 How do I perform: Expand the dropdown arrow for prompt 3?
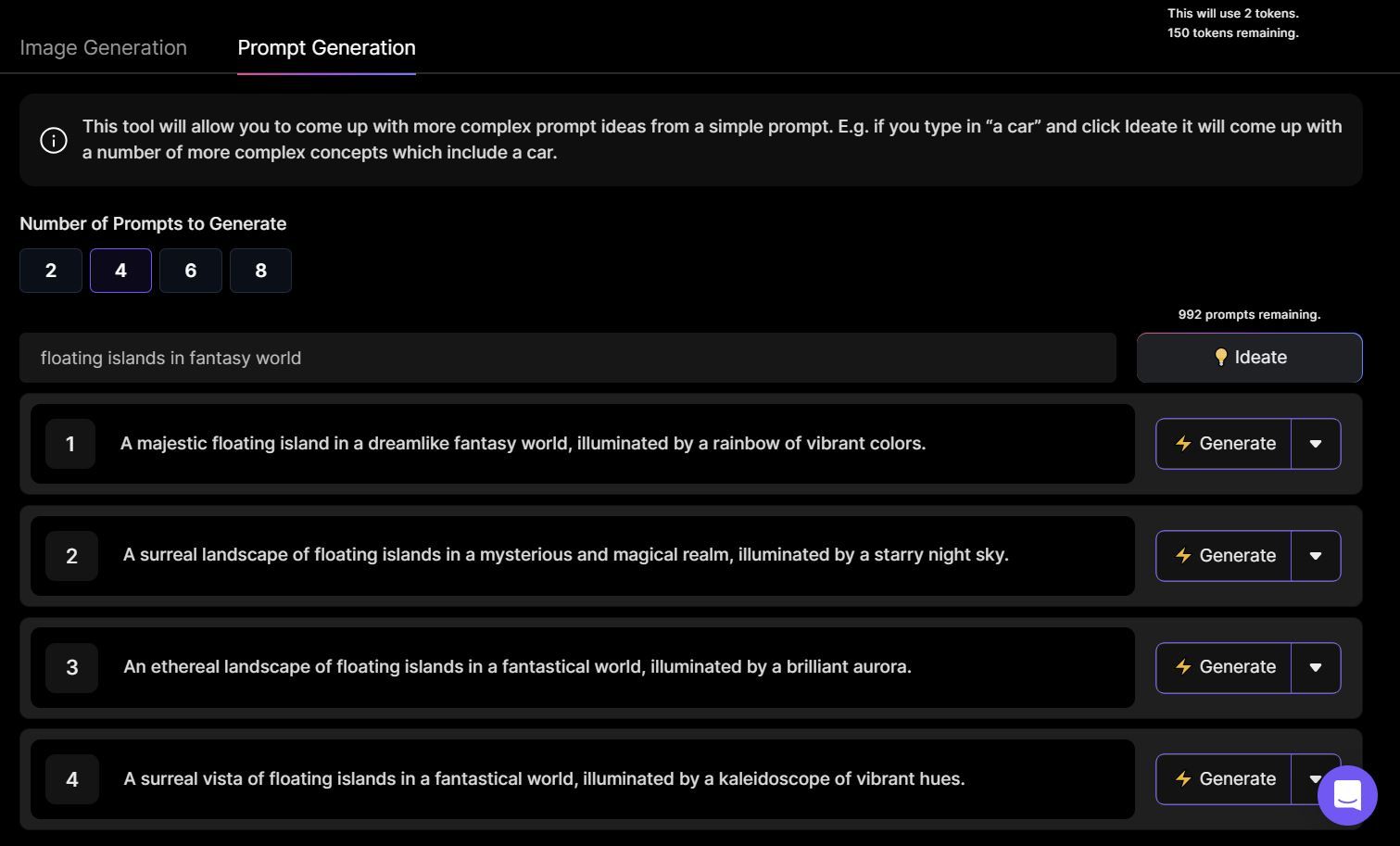pos(1316,667)
